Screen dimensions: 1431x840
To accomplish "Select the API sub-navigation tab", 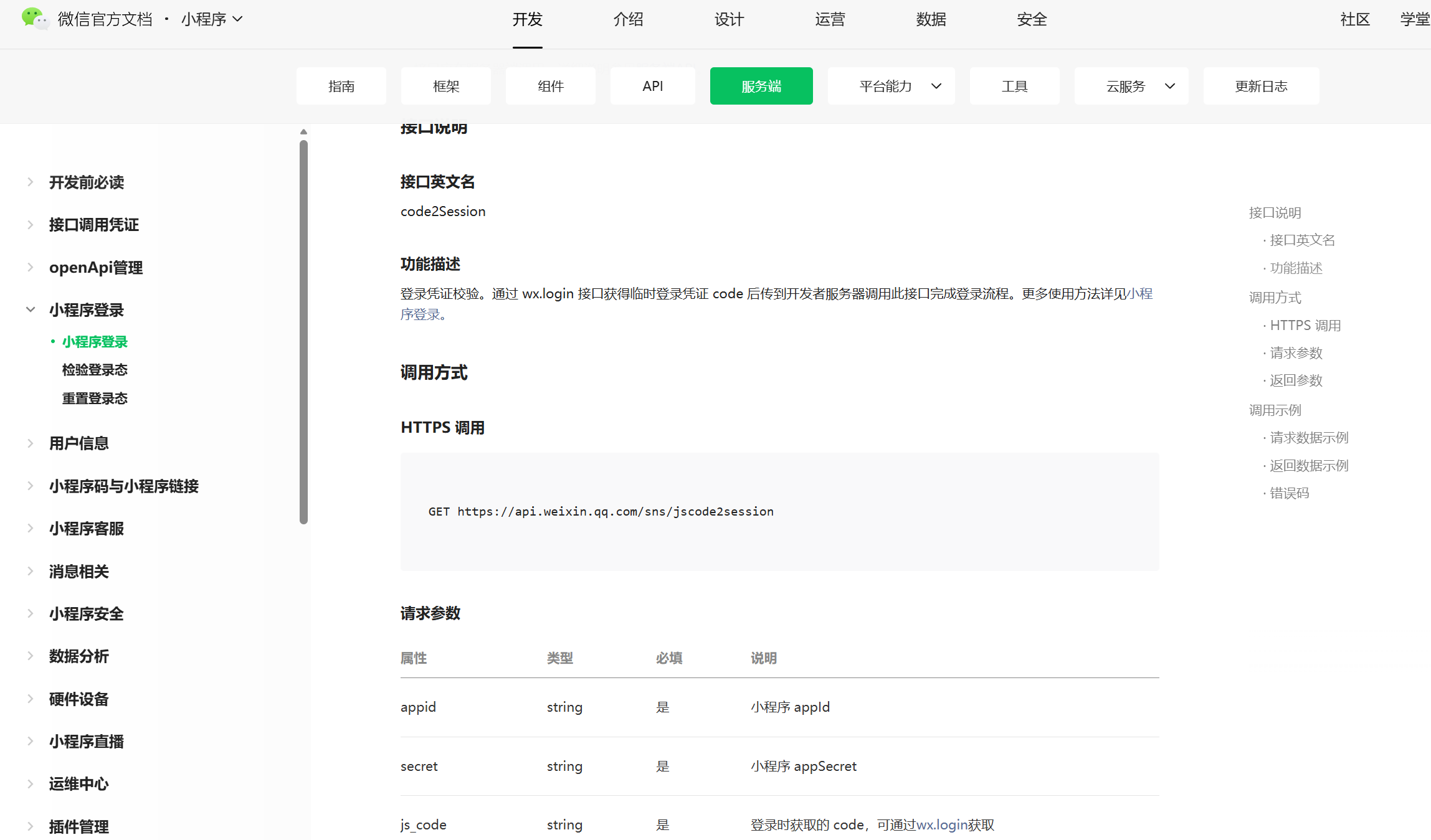I will coord(652,86).
